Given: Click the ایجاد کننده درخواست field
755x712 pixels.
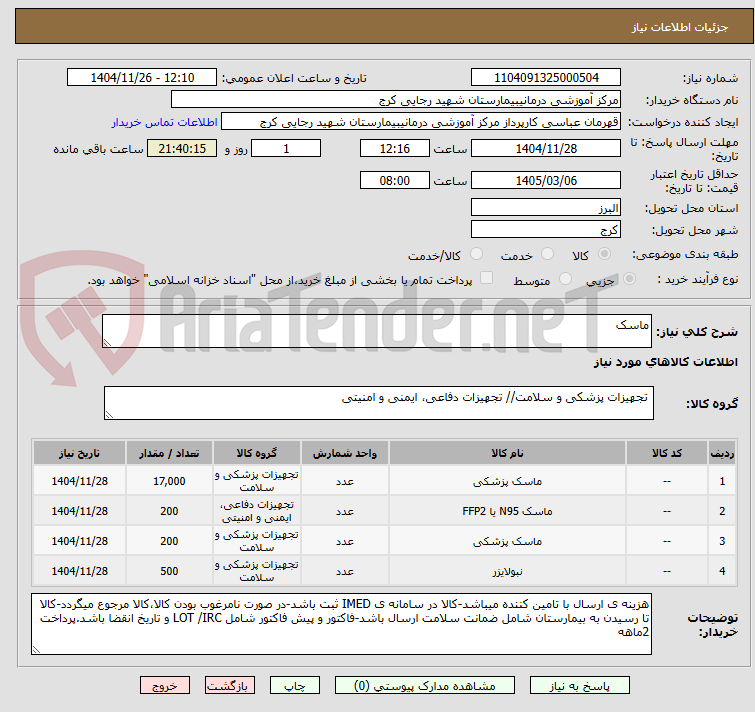Looking at the screenshot, I should pyautogui.click(x=421, y=122).
